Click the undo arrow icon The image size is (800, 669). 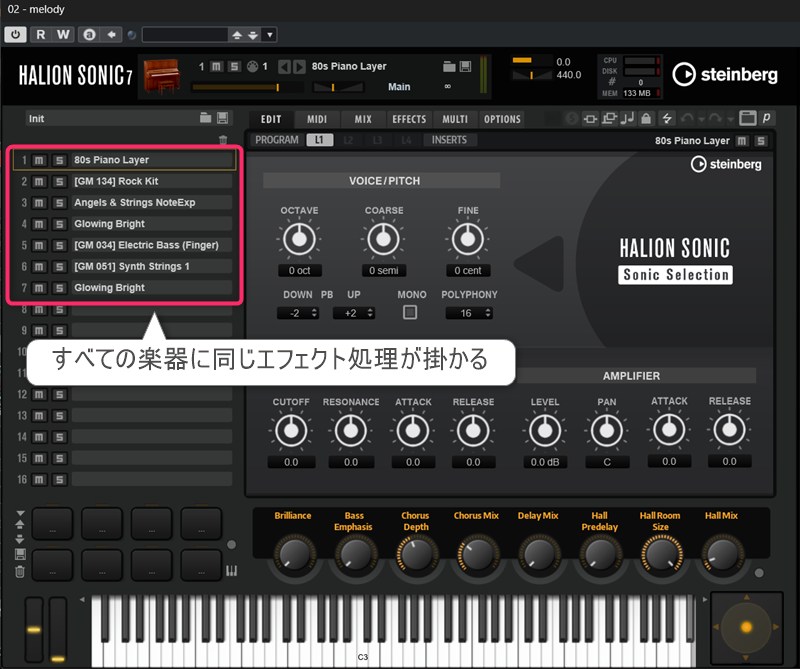click(687, 119)
